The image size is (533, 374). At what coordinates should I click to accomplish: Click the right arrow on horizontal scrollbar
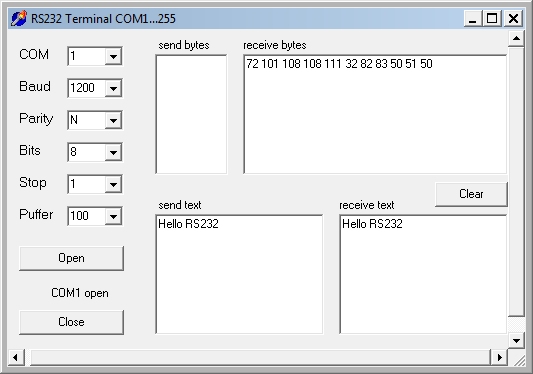[499, 357]
